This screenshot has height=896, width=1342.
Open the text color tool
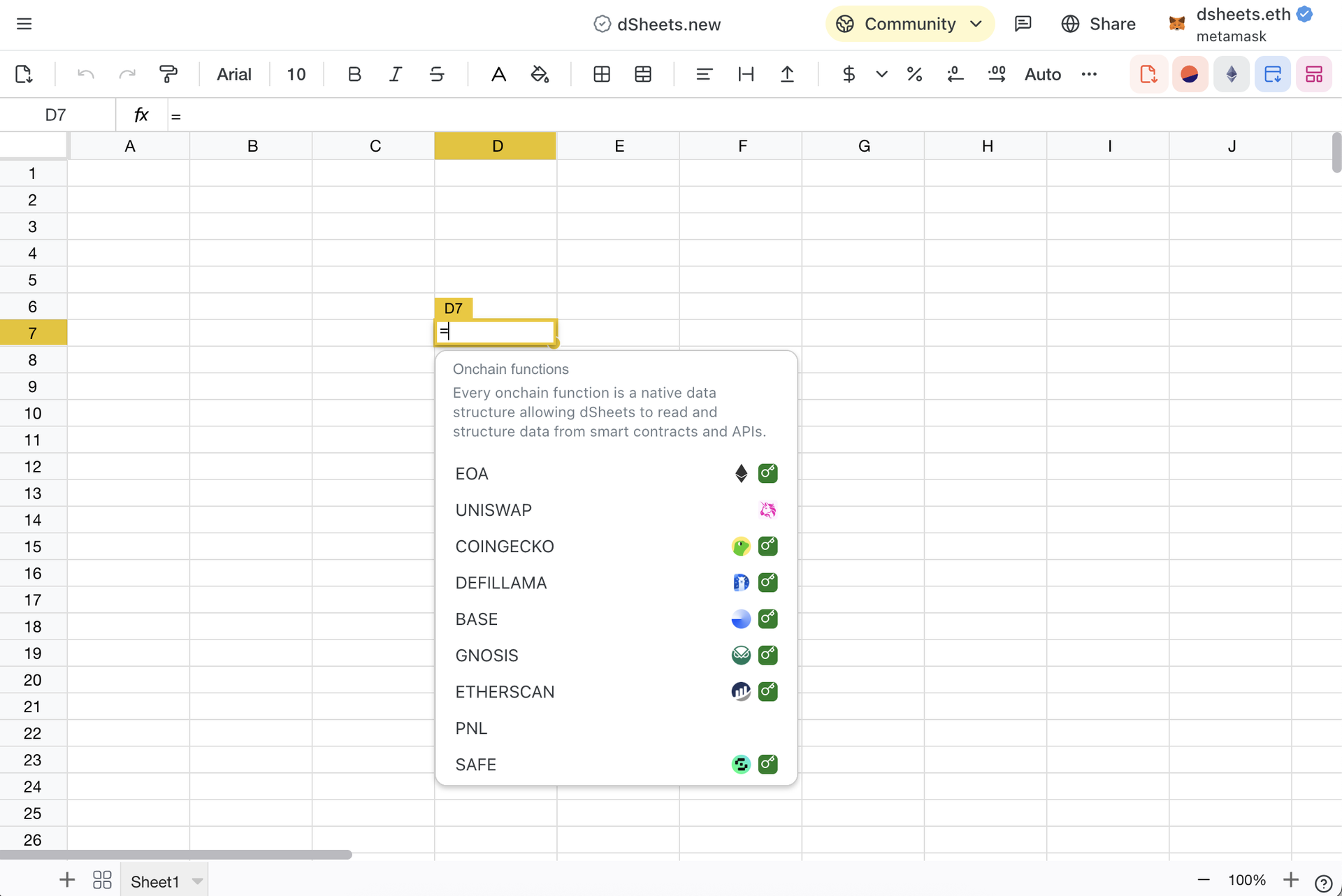(x=498, y=74)
